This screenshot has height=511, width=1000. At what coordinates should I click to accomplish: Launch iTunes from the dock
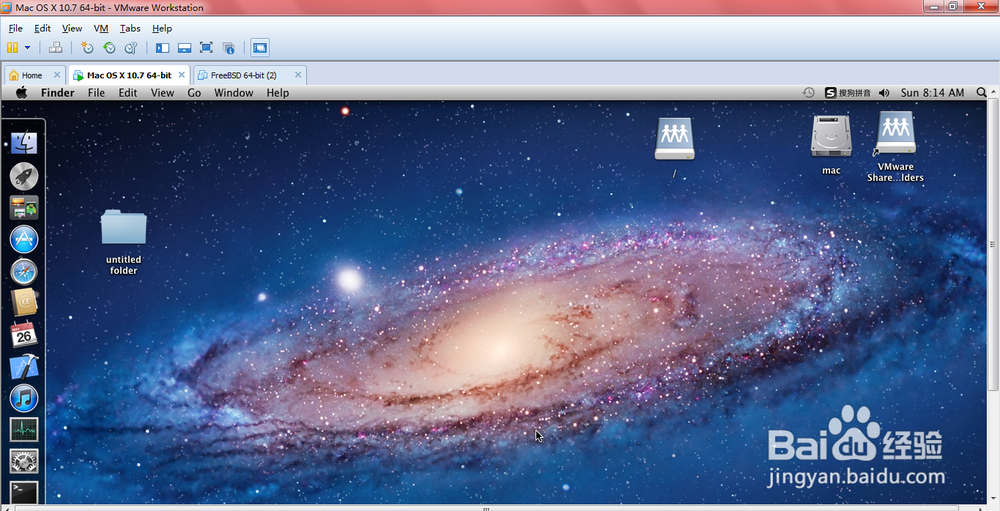(24, 399)
